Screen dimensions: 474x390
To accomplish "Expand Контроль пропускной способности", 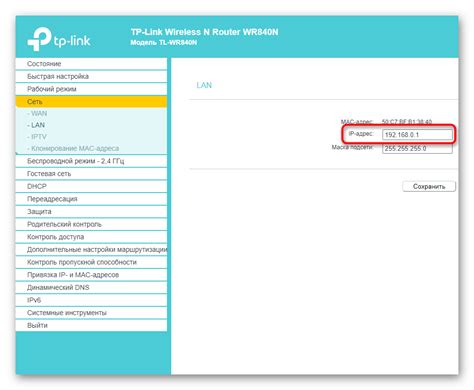I will tap(91, 262).
